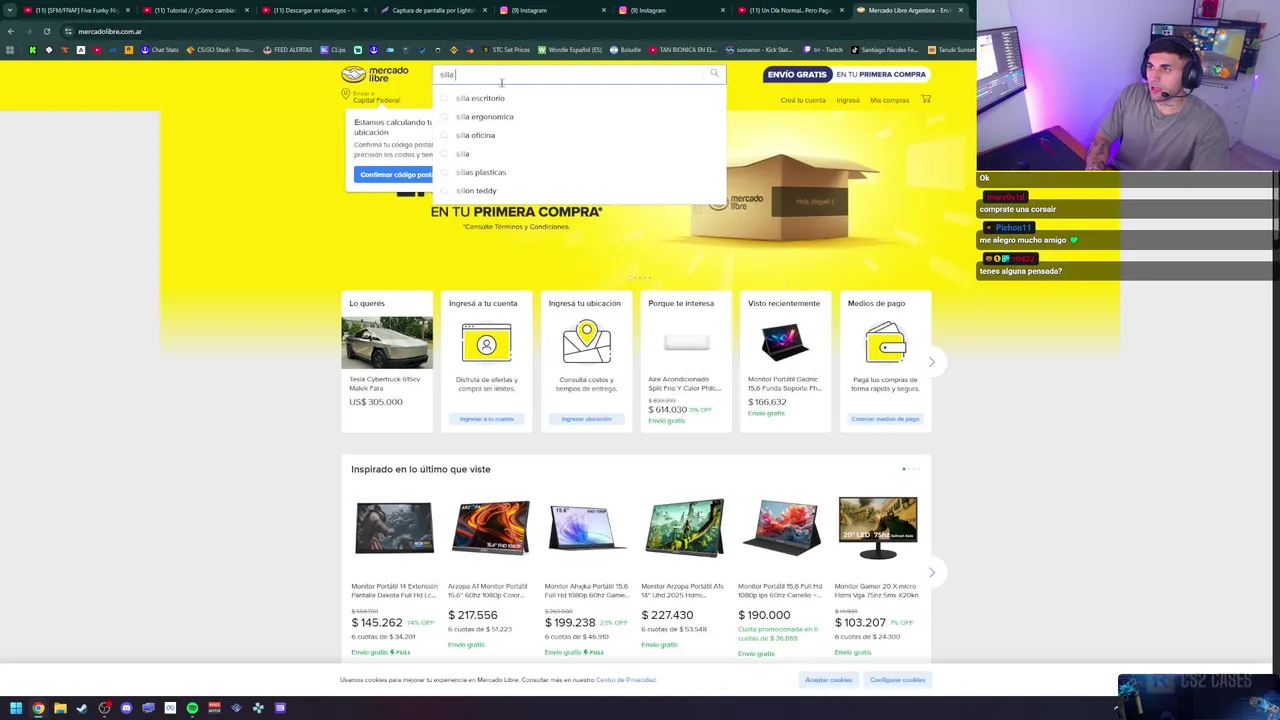Click Ingresar ubicación button
Screen dimensions: 1280x720
tap(586, 419)
